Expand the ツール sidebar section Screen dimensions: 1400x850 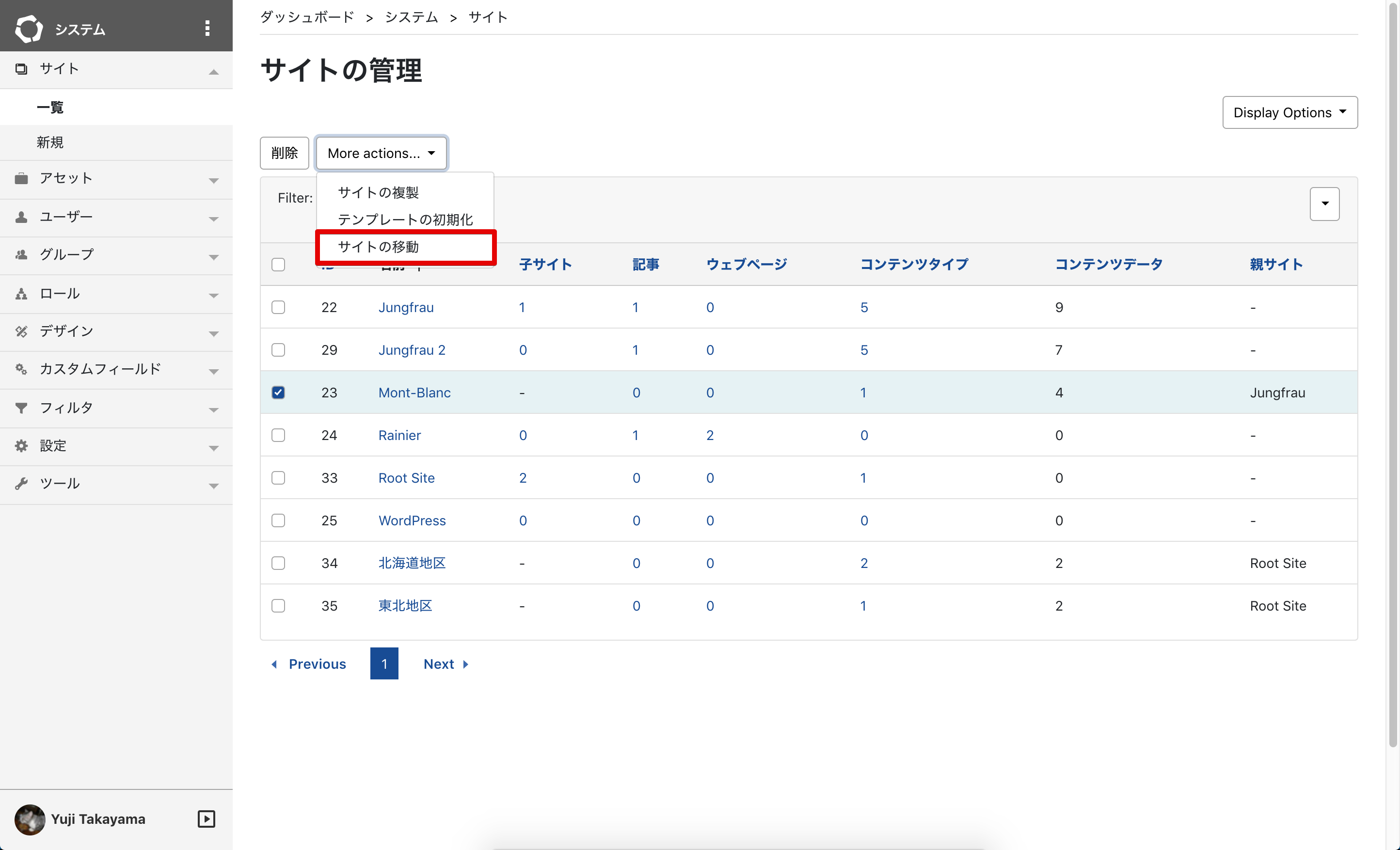(214, 486)
